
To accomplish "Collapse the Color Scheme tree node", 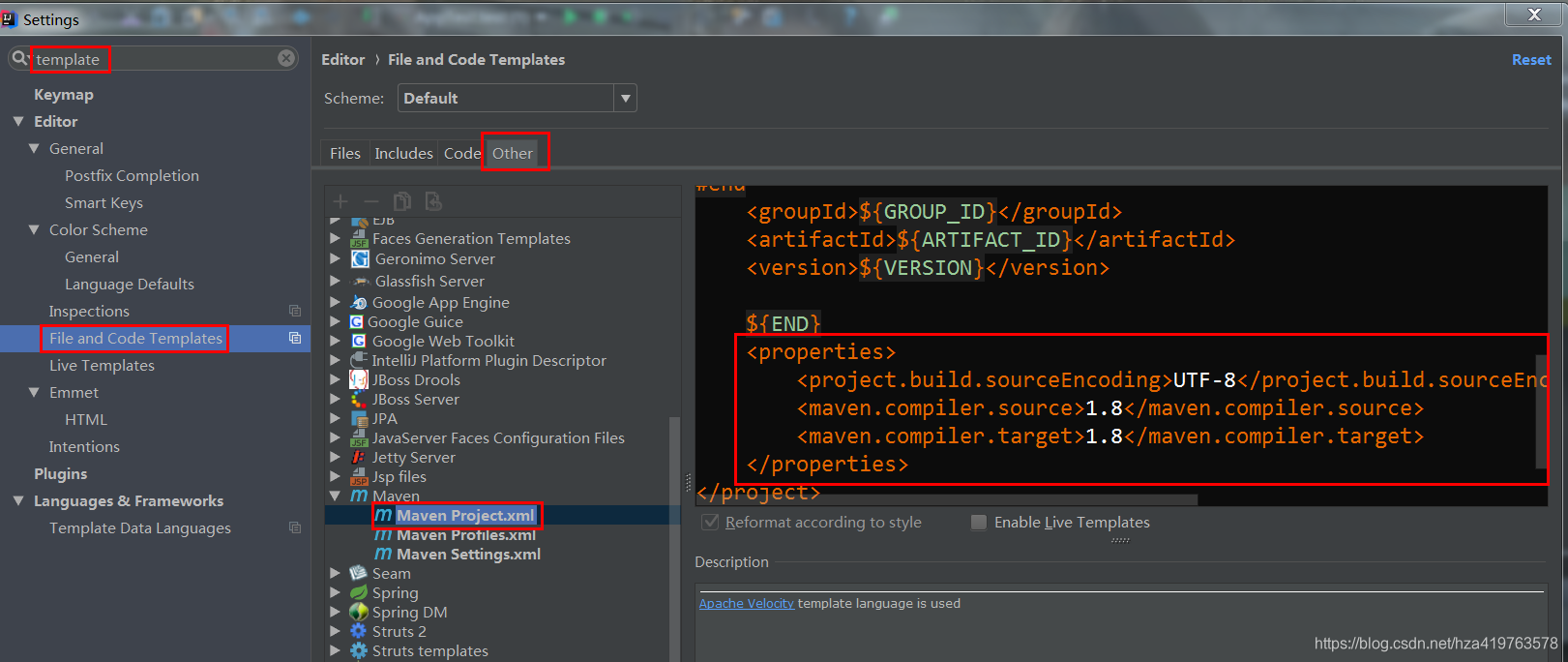I will point(34,230).
